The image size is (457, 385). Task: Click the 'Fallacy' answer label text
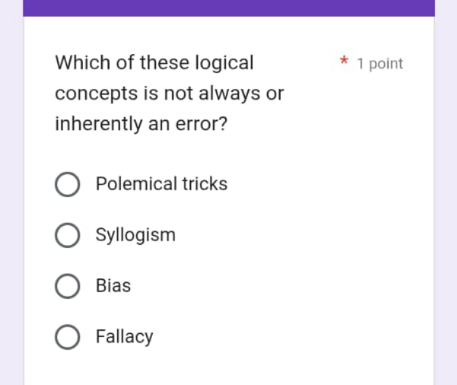125,337
